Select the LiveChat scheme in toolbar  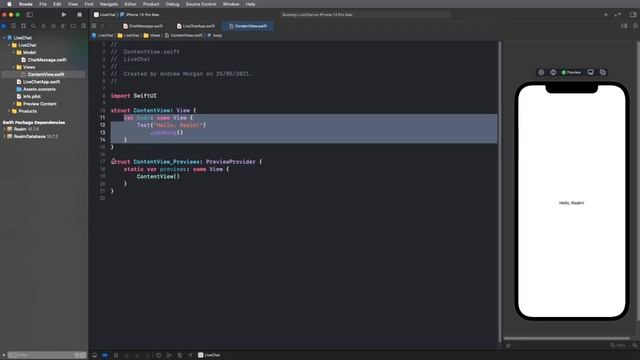point(104,14)
